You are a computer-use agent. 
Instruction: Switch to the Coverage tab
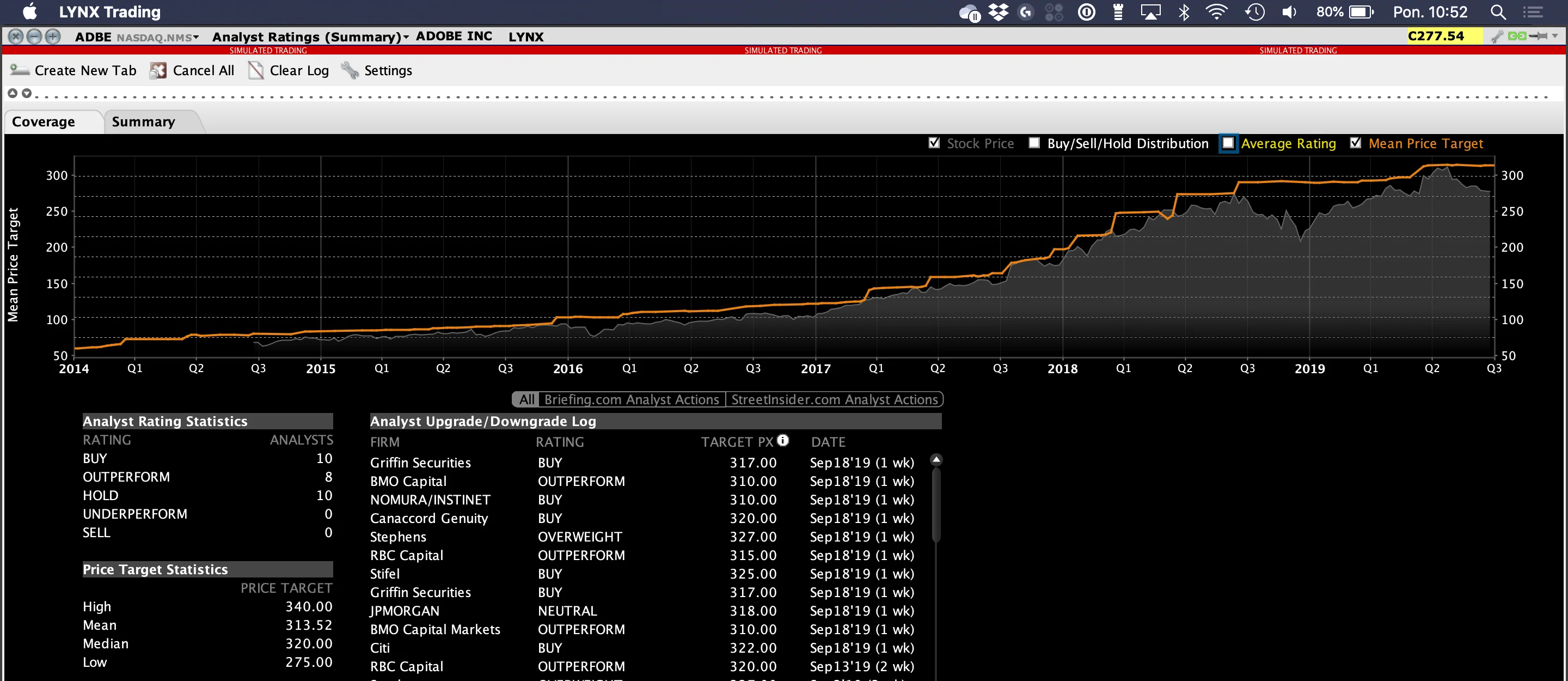click(44, 122)
